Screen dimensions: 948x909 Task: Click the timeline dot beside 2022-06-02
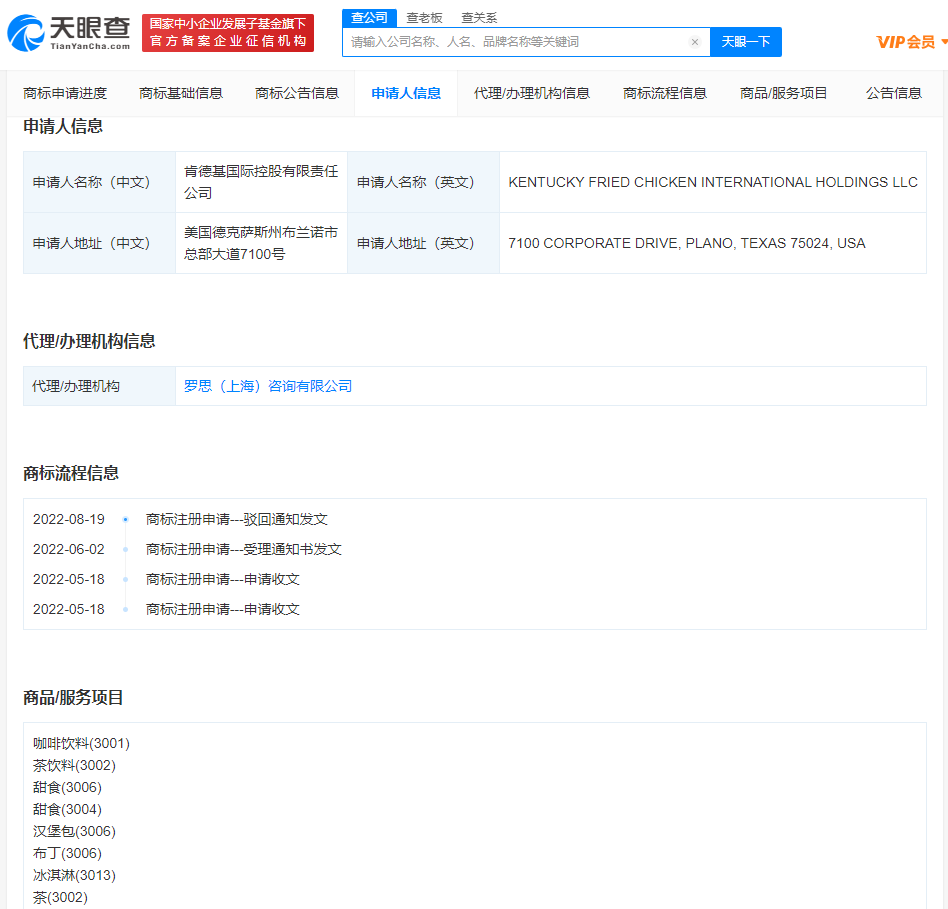point(124,549)
